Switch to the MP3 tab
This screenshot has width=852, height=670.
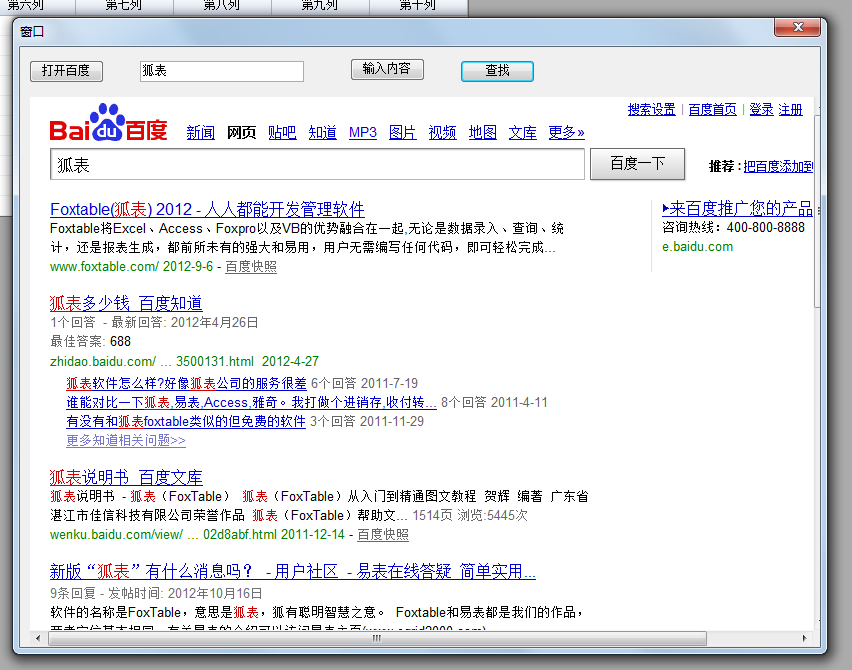(362, 133)
